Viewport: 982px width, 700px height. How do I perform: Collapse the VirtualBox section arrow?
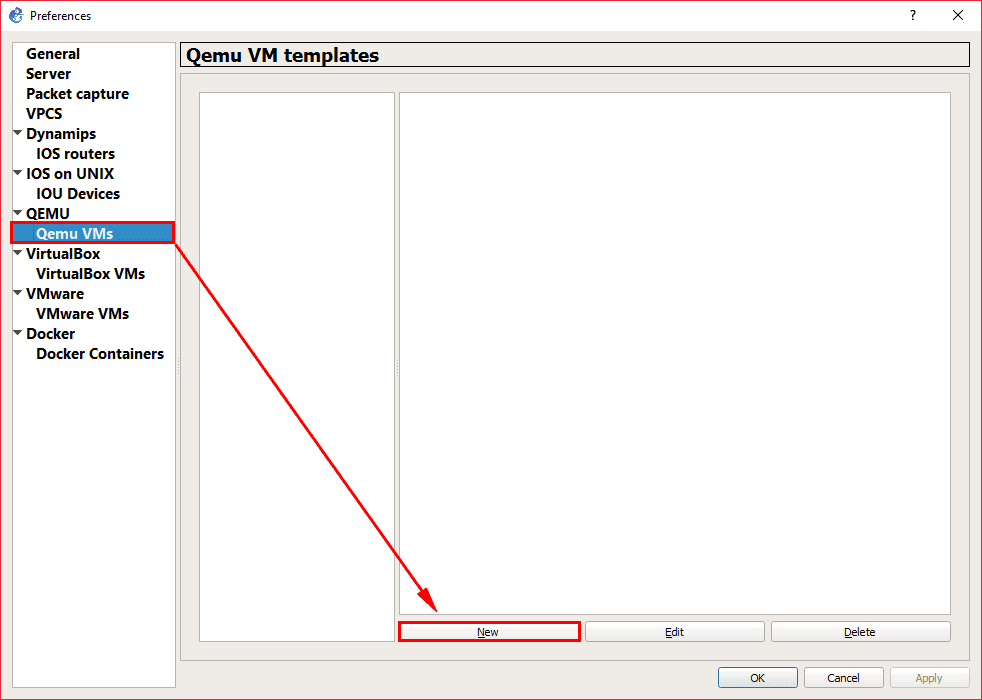click(x=18, y=253)
